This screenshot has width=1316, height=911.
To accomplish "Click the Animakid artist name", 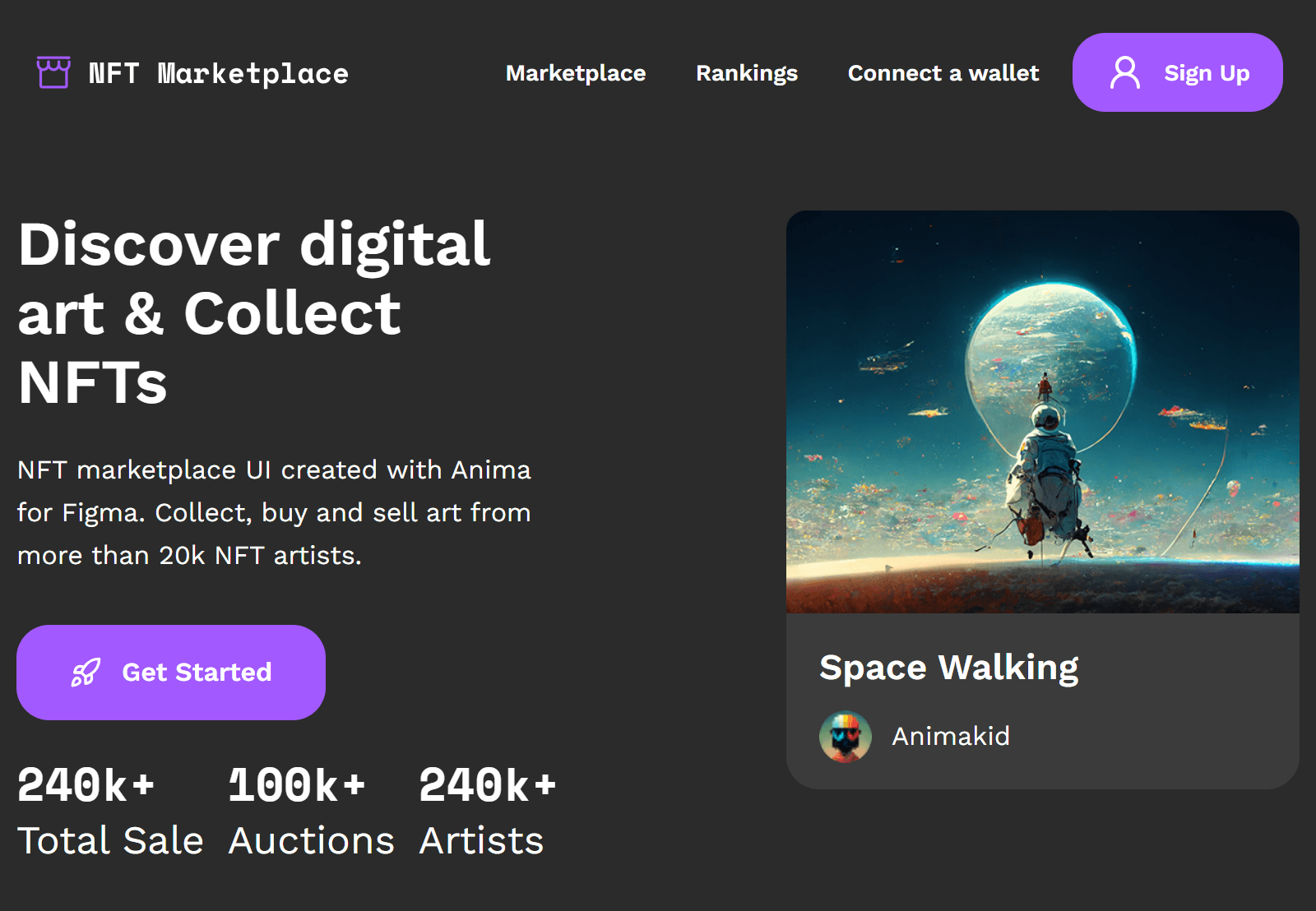I will click(x=952, y=736).
